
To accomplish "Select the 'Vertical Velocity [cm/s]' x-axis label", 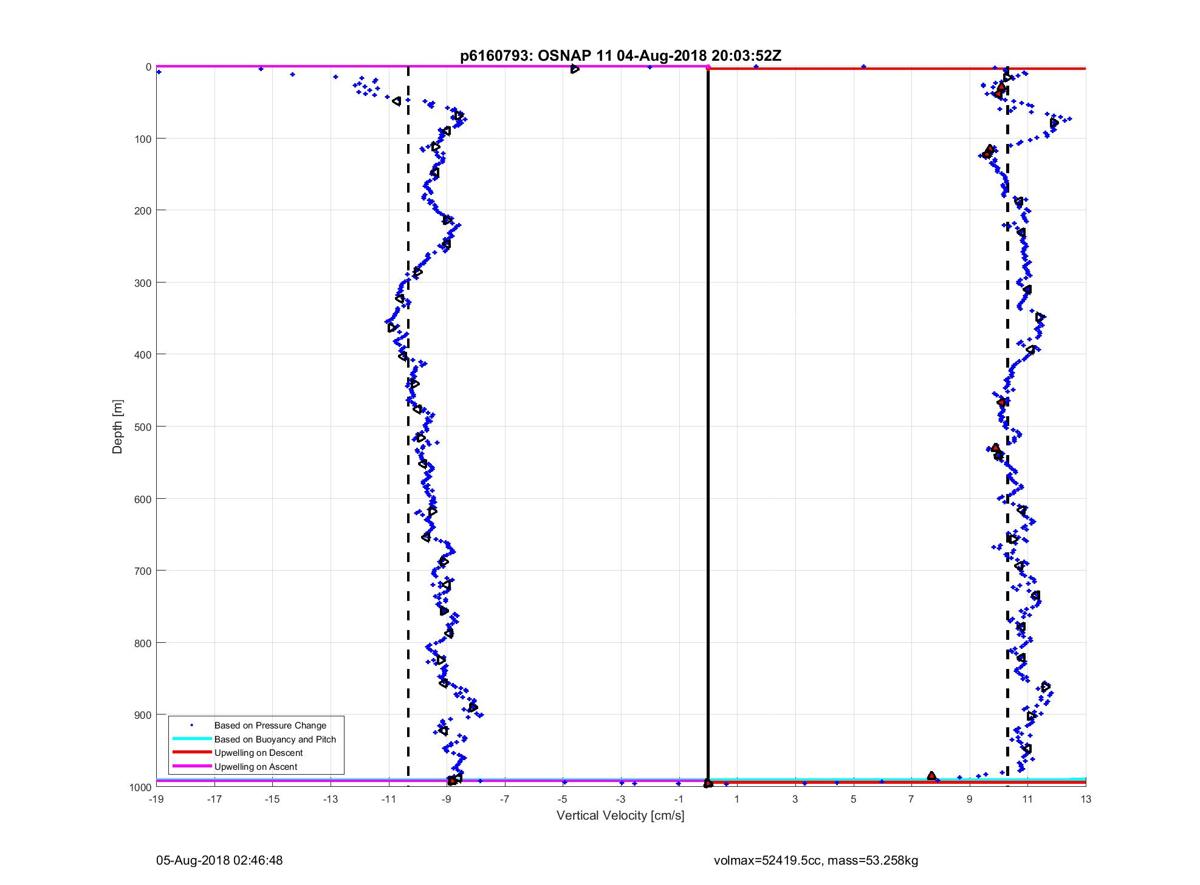I will [620, 816].
